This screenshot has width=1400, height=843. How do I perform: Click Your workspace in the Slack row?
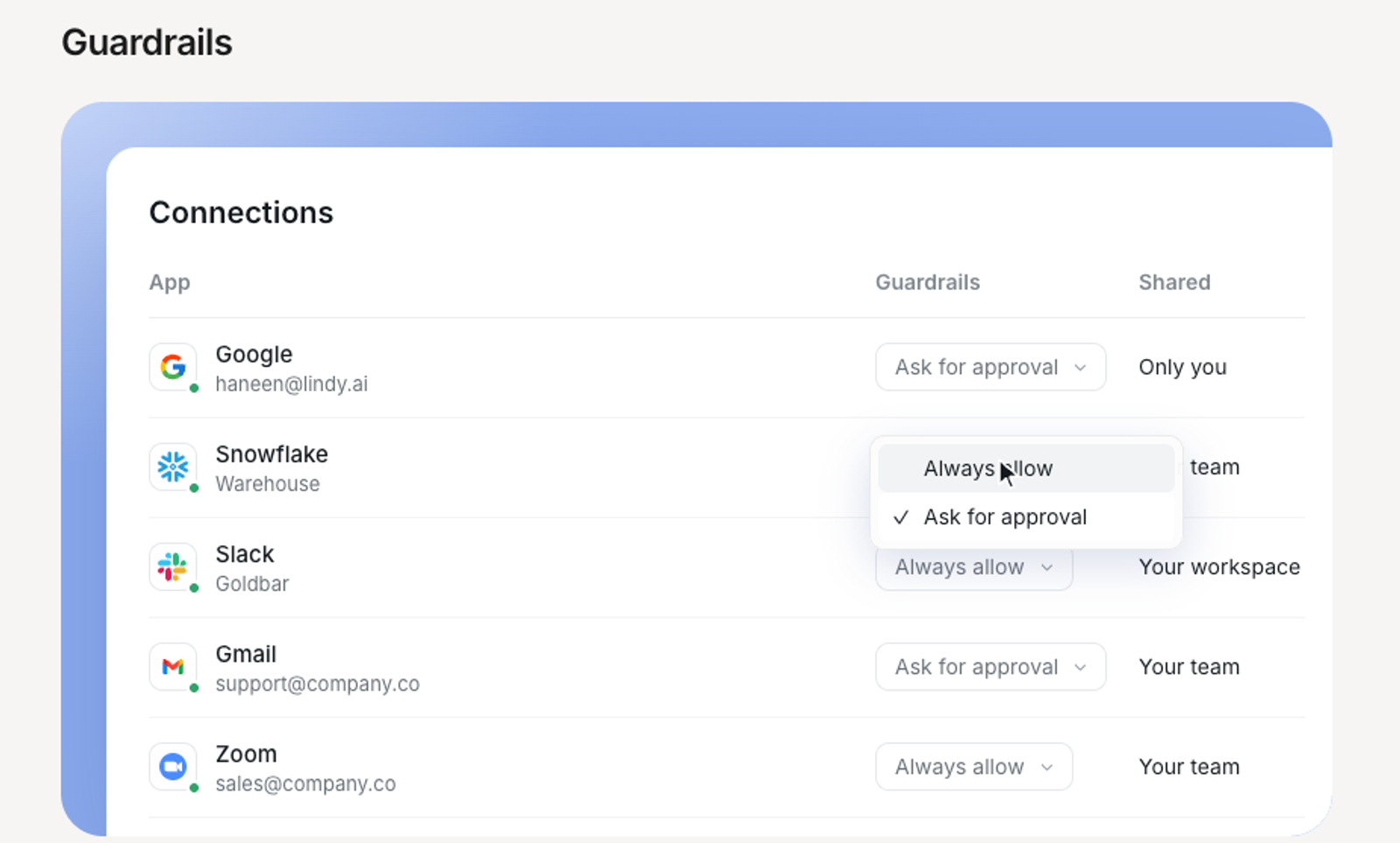1219,567
